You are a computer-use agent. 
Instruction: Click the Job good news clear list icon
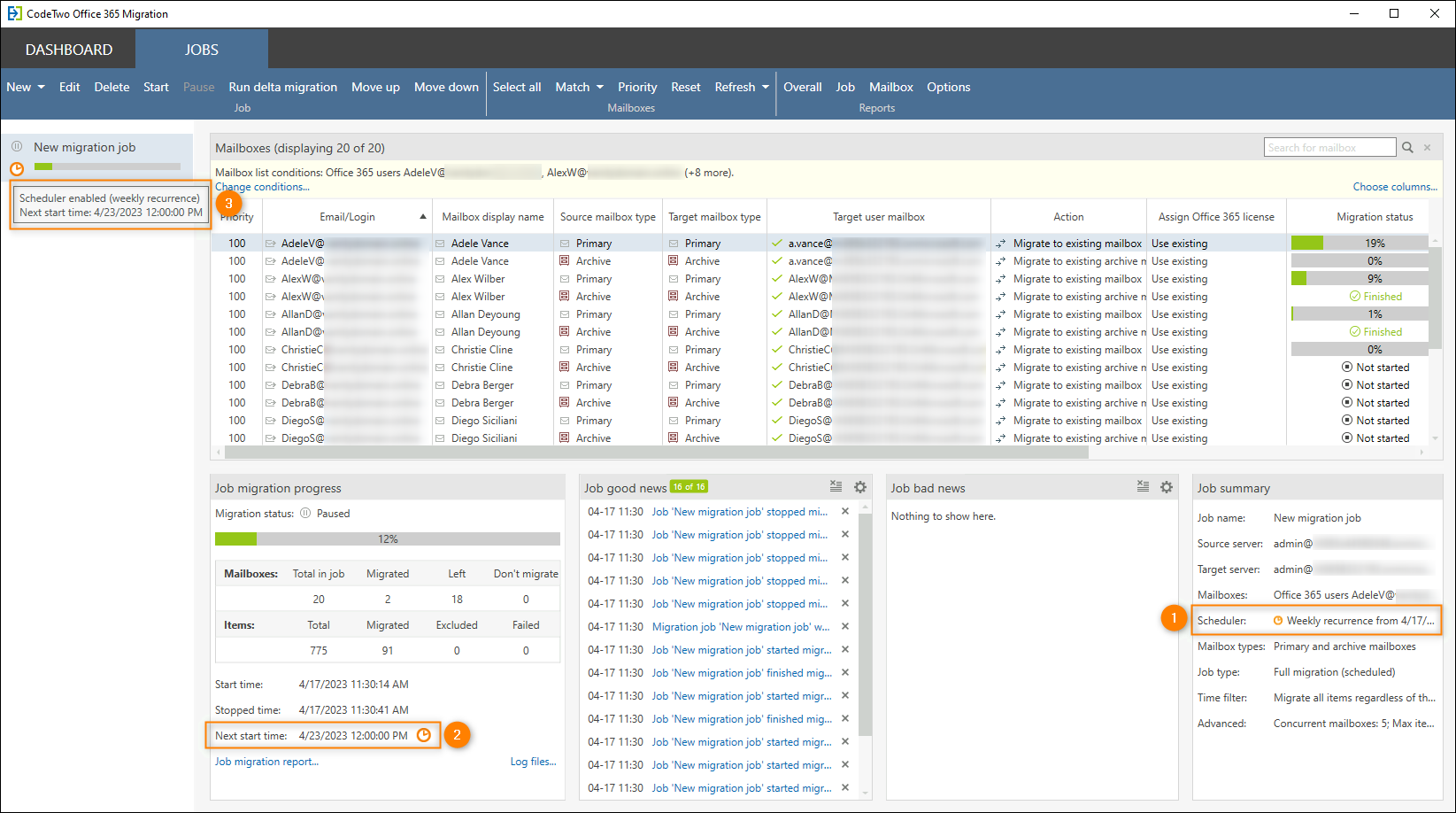click(x=836, y=486)
